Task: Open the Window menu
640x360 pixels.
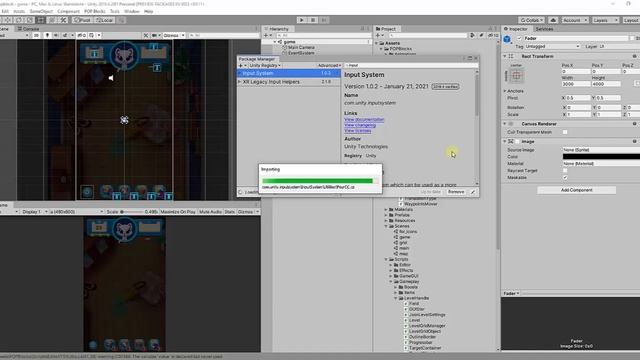Action: click(131, 11)
